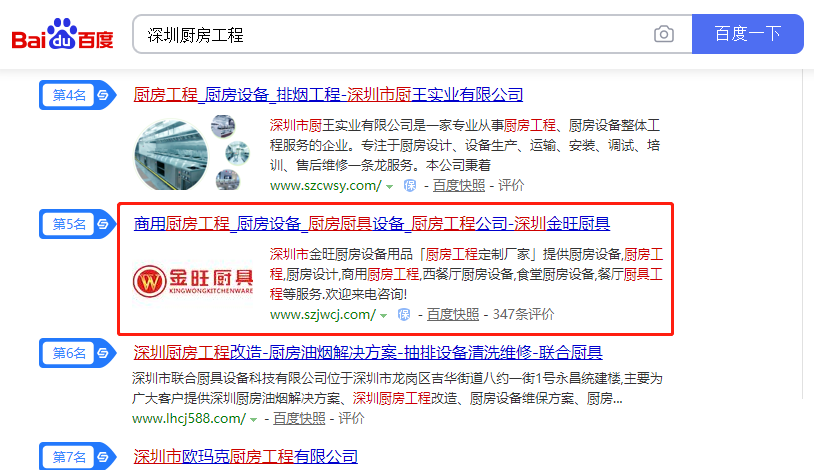Click the 金旺厨具 logo thumbnail

coord(193,281)
